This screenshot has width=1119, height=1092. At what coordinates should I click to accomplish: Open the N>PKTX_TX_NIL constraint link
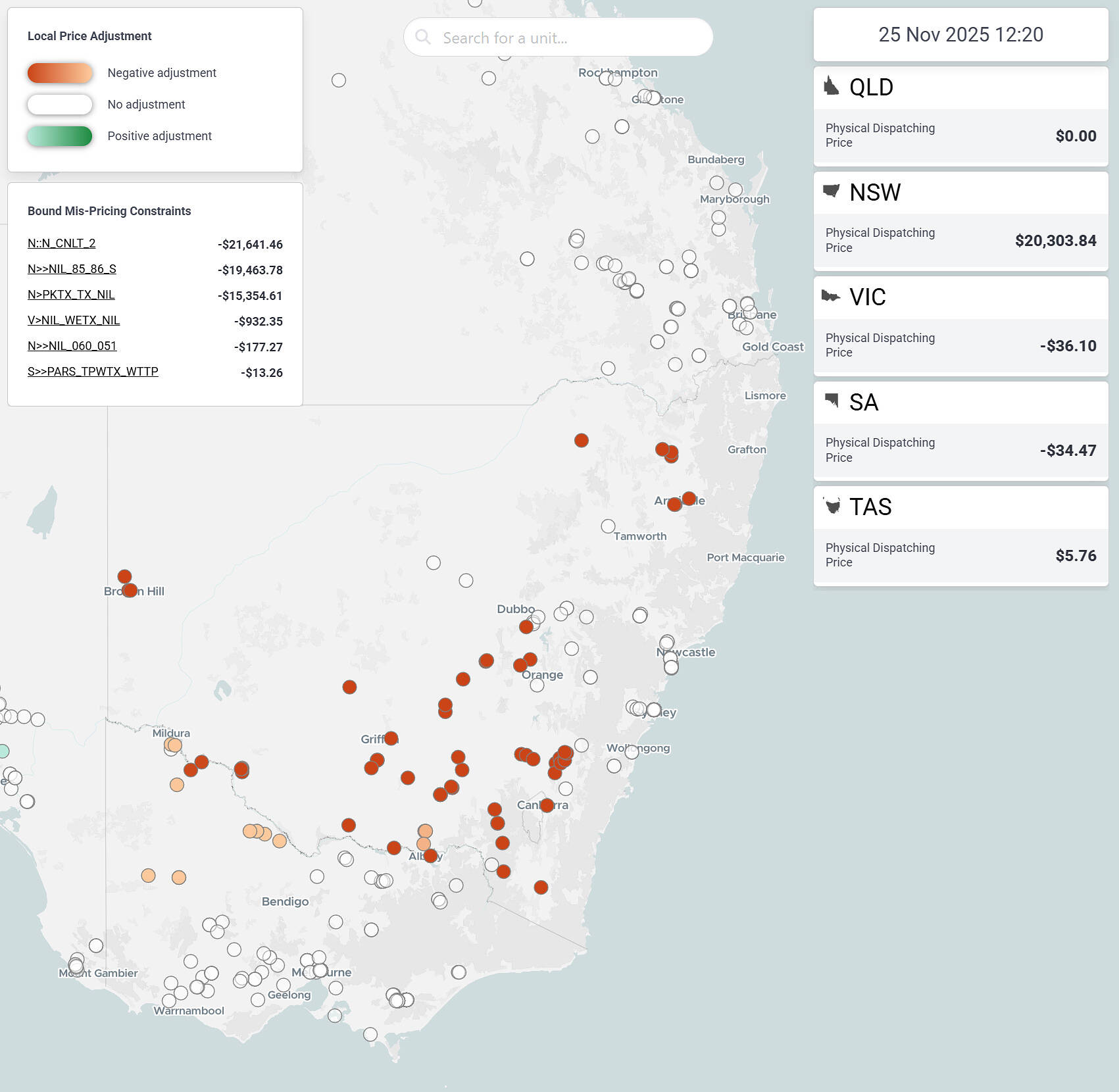tap(71, 295)
